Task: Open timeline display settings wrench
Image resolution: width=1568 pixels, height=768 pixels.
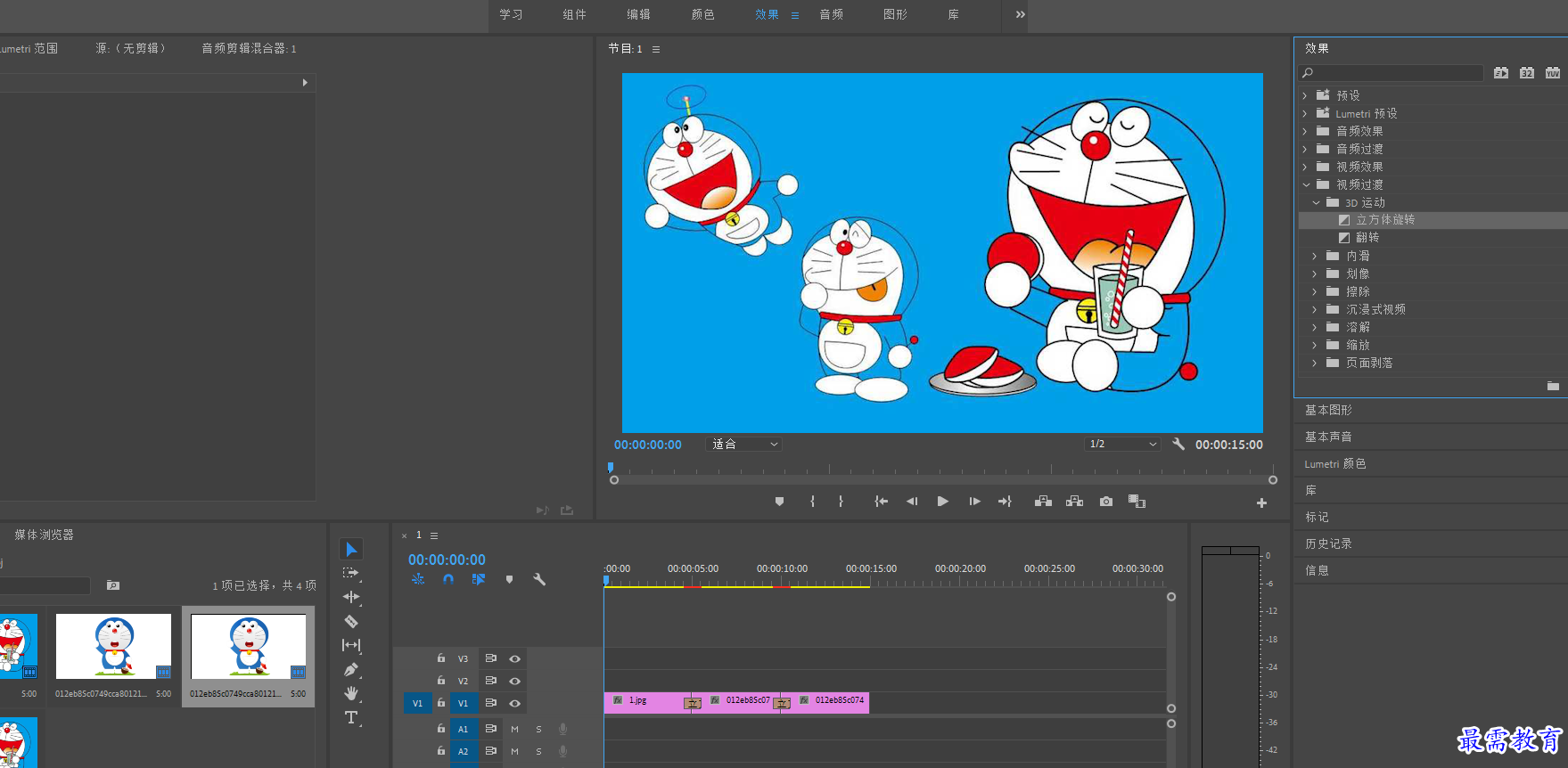Action: click(x=539, y=579)
